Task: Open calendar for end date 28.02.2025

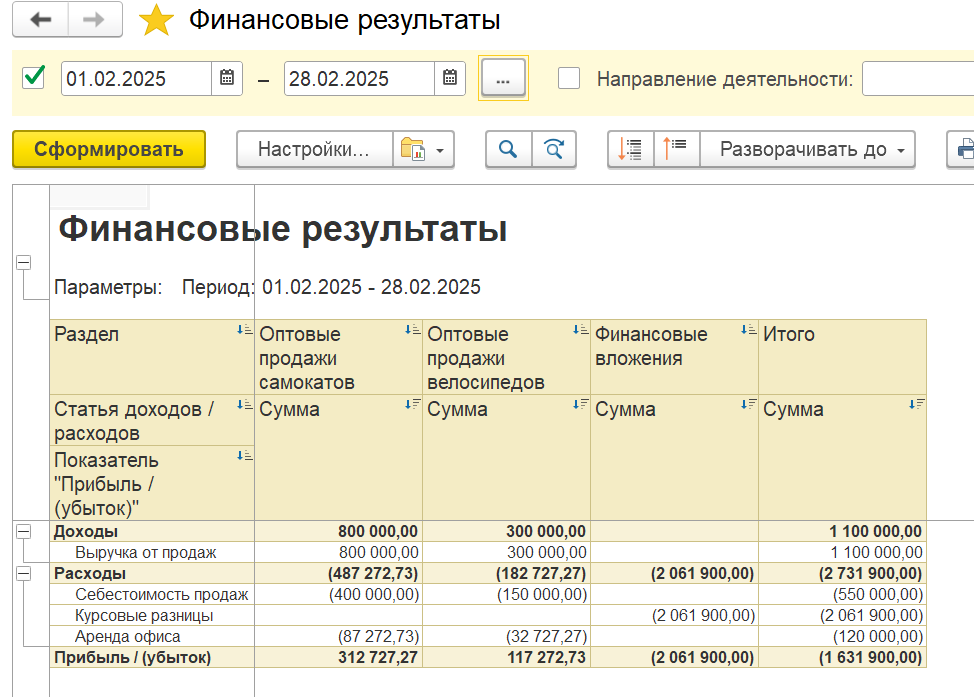Action: point(450,78)
